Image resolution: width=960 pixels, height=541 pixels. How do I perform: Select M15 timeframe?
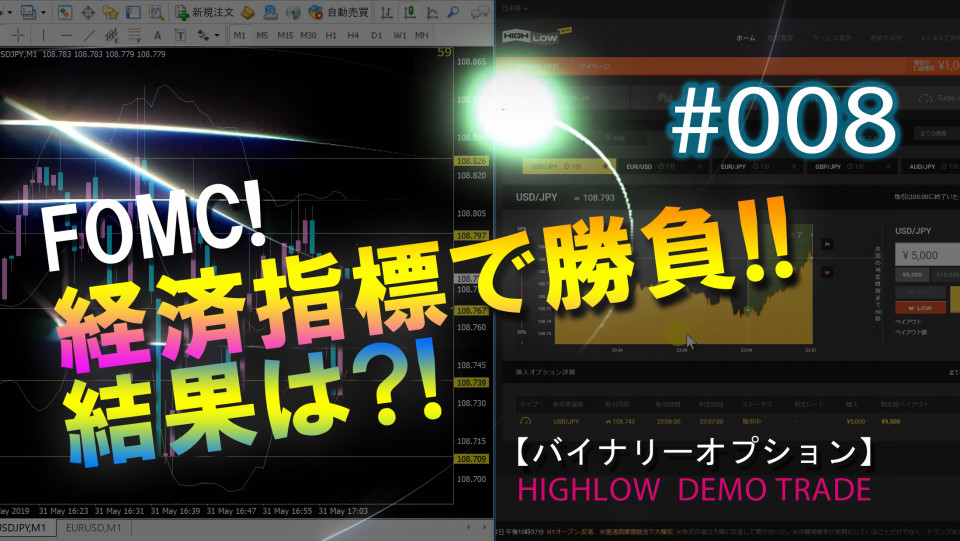tap(285, 35)
